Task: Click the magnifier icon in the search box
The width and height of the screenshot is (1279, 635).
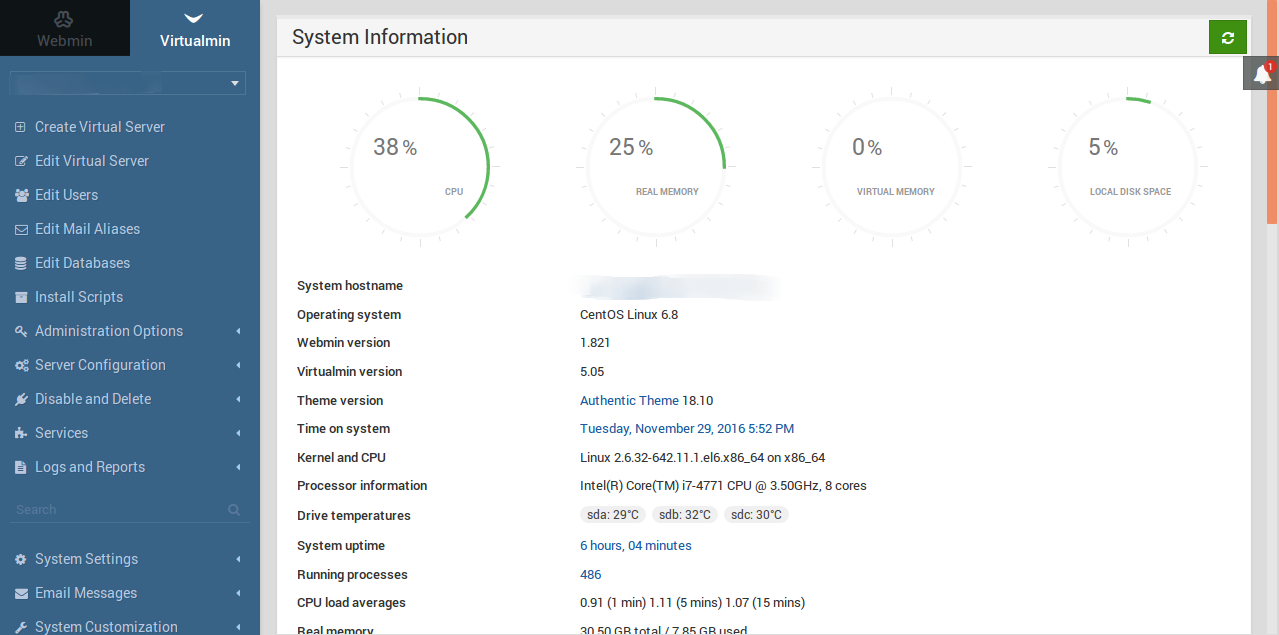Action: [234, 510]
